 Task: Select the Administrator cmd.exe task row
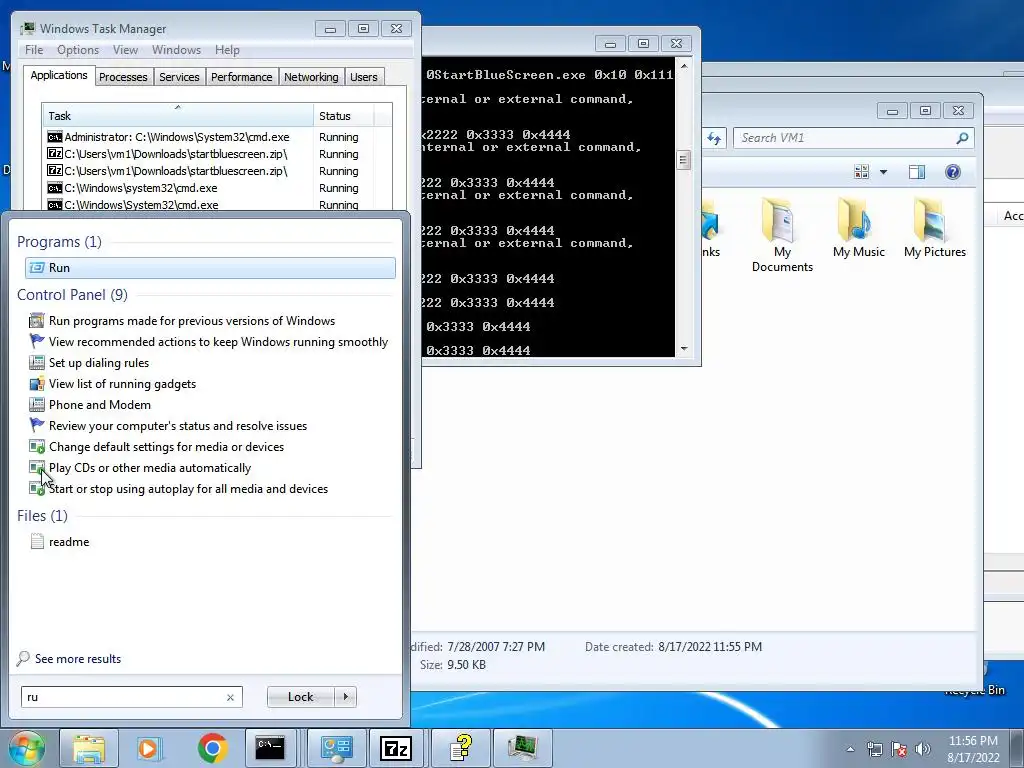pyautogui.click(x=217, y=137)
